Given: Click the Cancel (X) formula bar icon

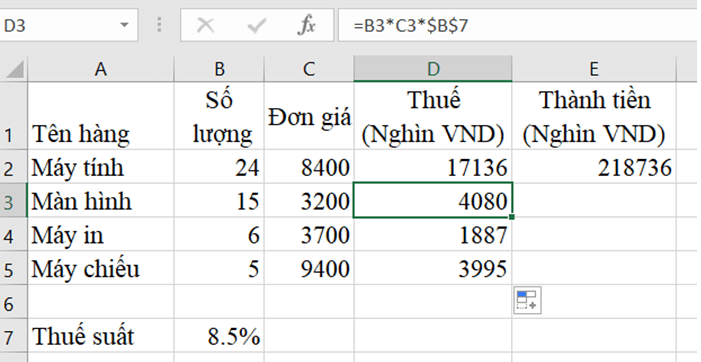Looking at the screenshot, I should (205, 25).
